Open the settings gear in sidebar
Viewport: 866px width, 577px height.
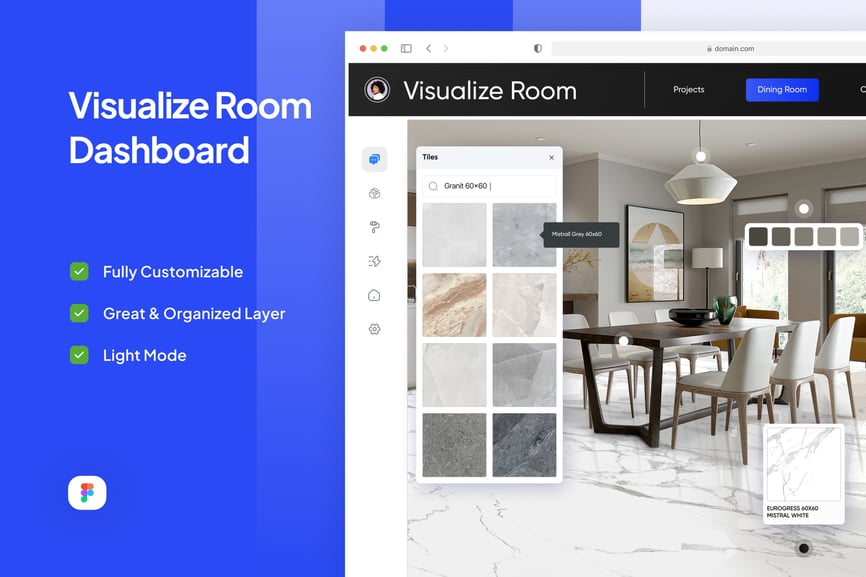[x=374, y=329]
